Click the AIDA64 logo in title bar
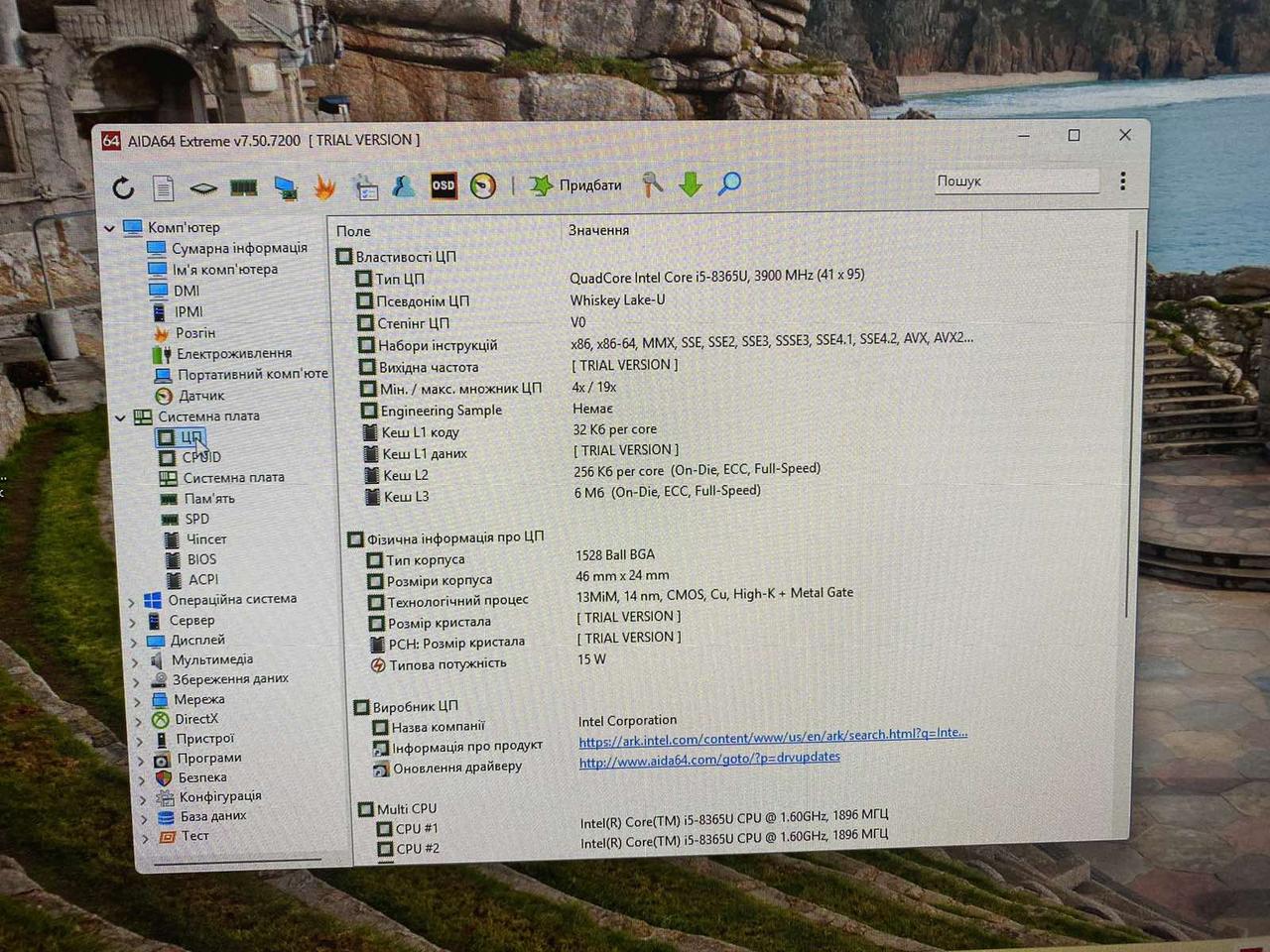The image size is (1270, 952). (x=111, y=141)
